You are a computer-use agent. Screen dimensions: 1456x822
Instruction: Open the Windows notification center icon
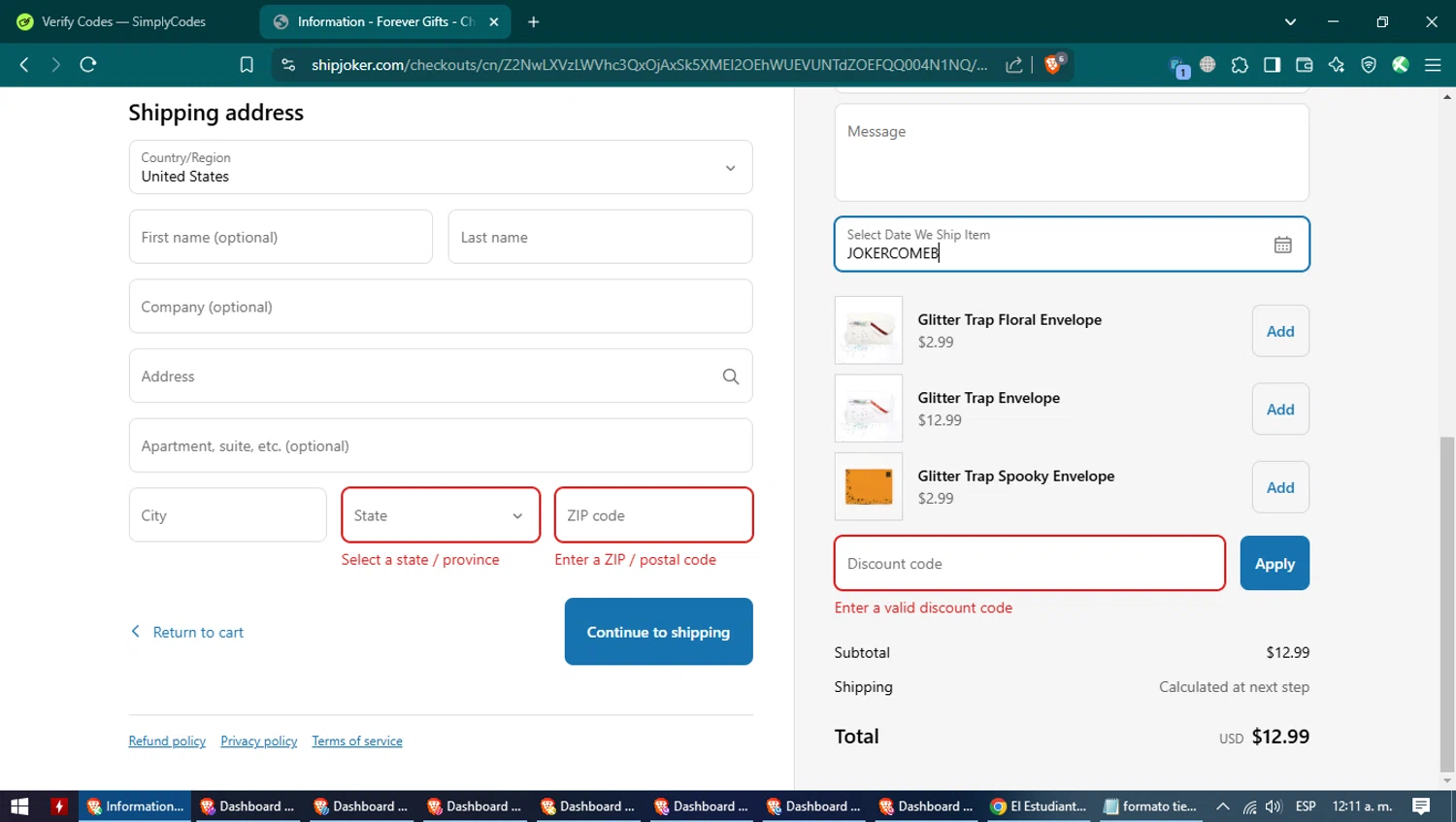coord(1421,806)
